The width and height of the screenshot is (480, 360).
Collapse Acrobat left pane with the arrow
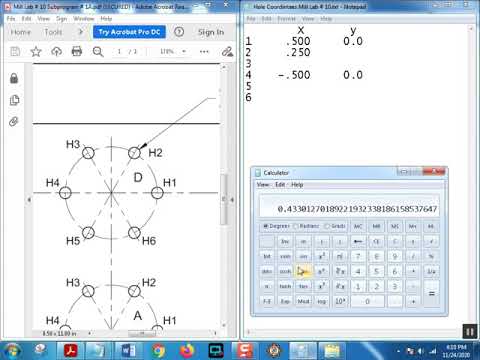coord(29,200)
